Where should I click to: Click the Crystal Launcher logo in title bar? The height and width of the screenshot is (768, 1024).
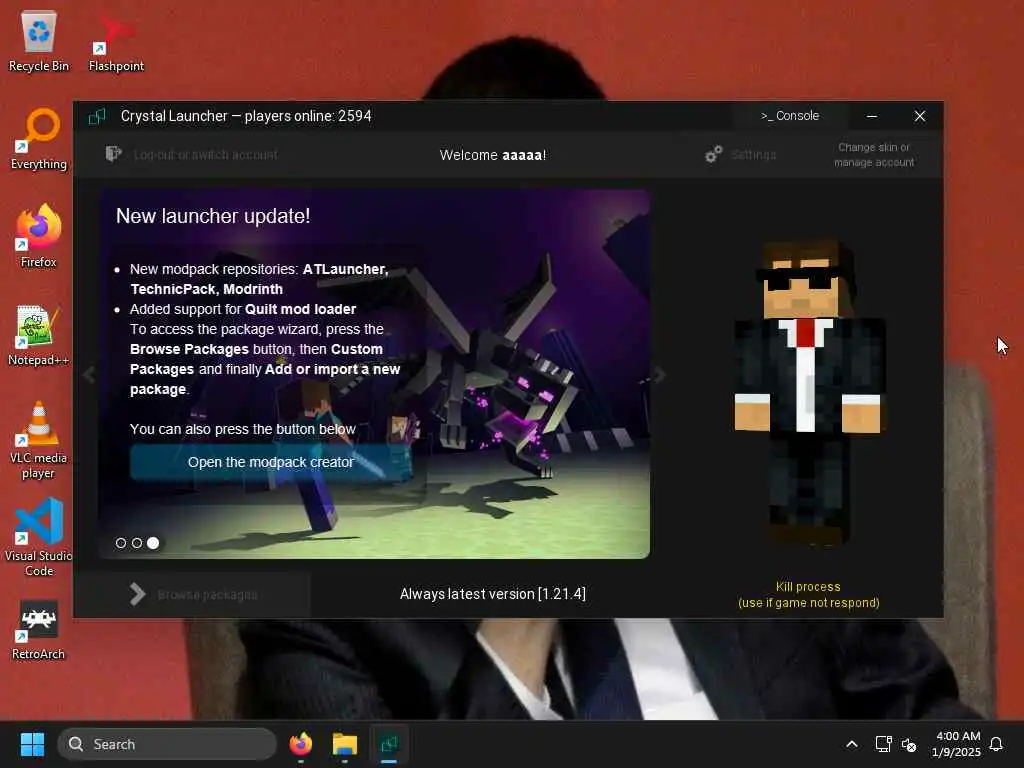tap(97, 116)
